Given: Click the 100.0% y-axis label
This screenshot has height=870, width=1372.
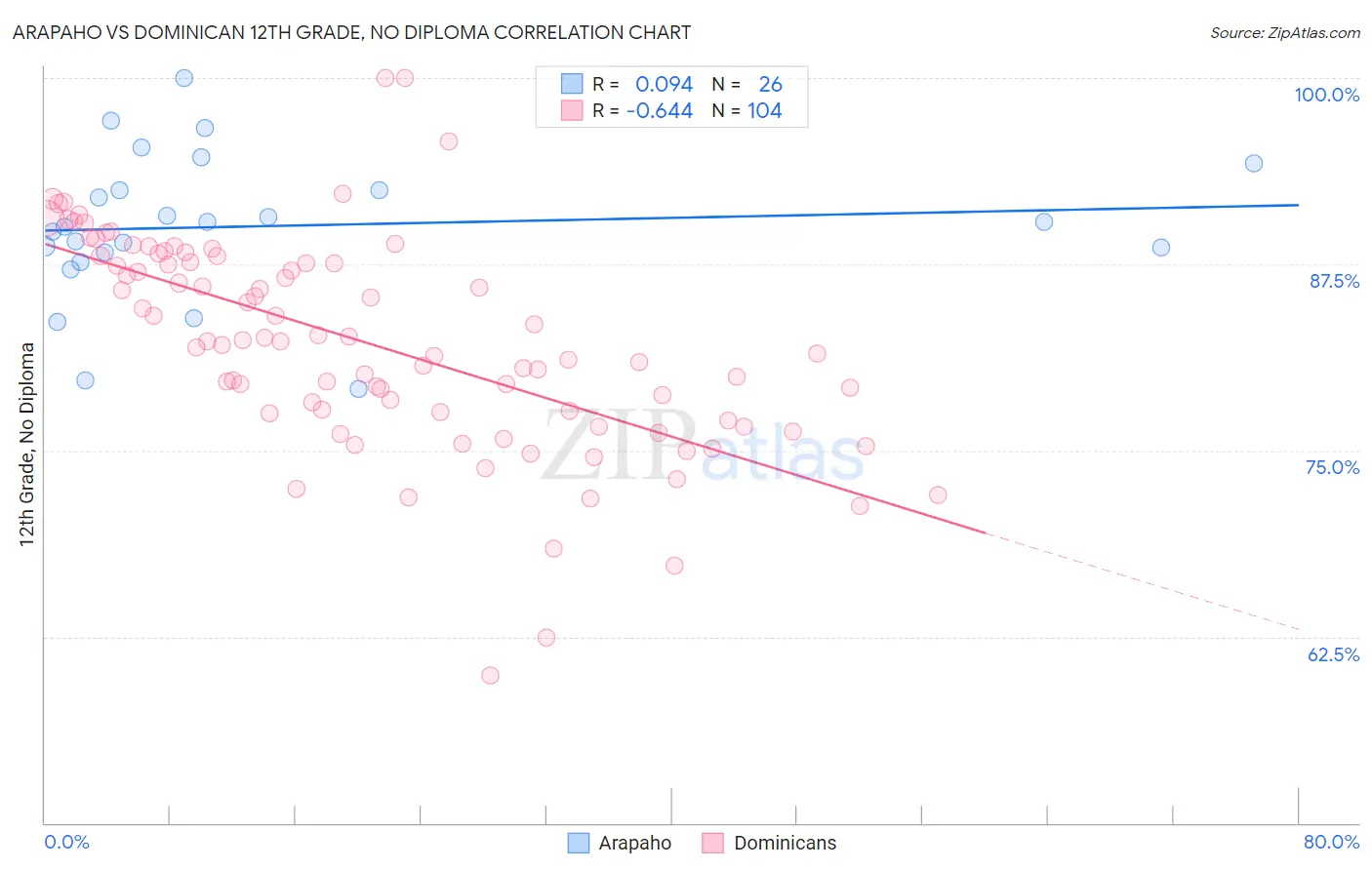Looking at the screenshot, I should pos(1327,95).
